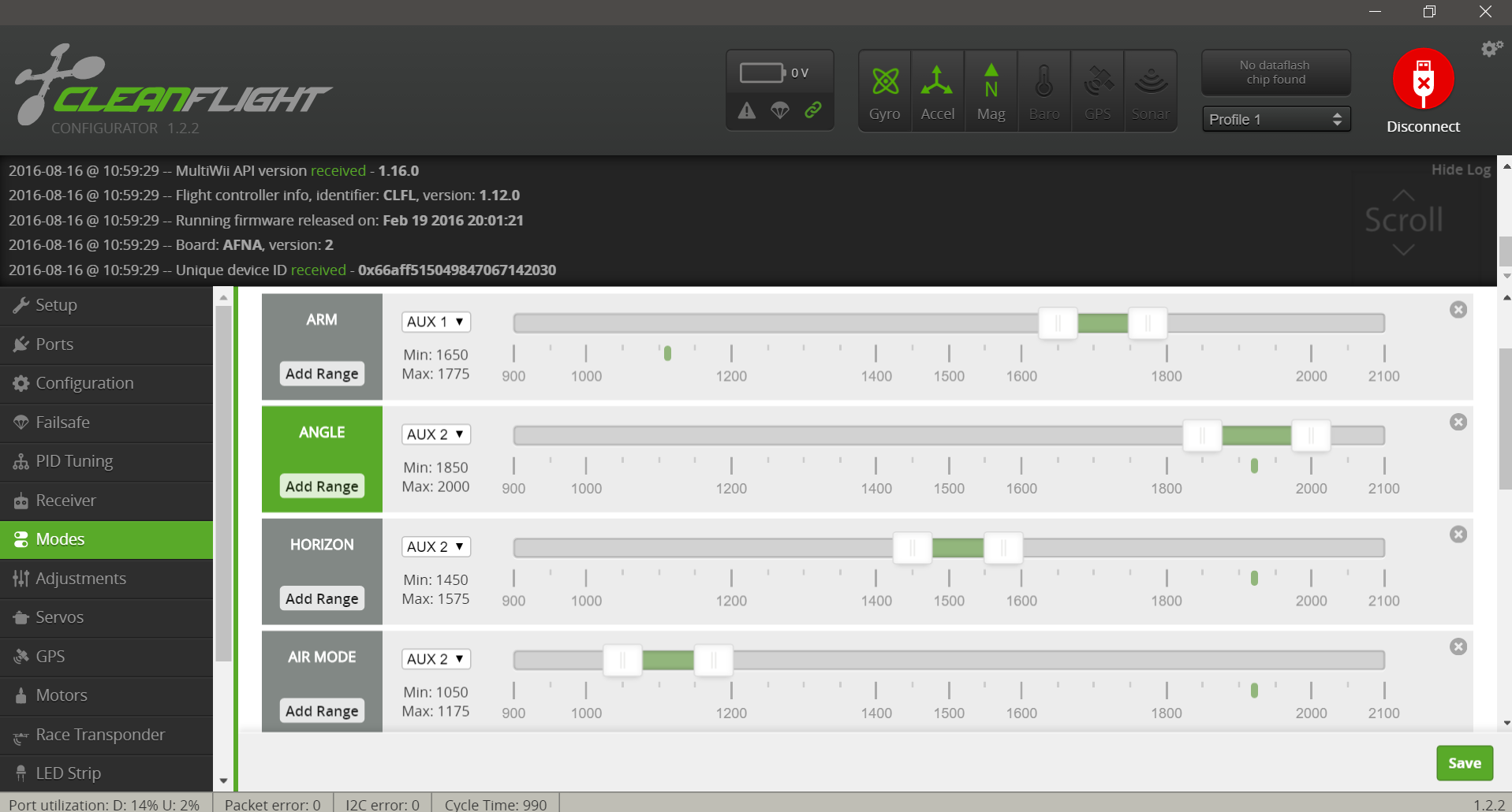Viewport: 1512px width, 812px height.
Task: Remove the HORIZON range with its X
Action: [1458, 535]
